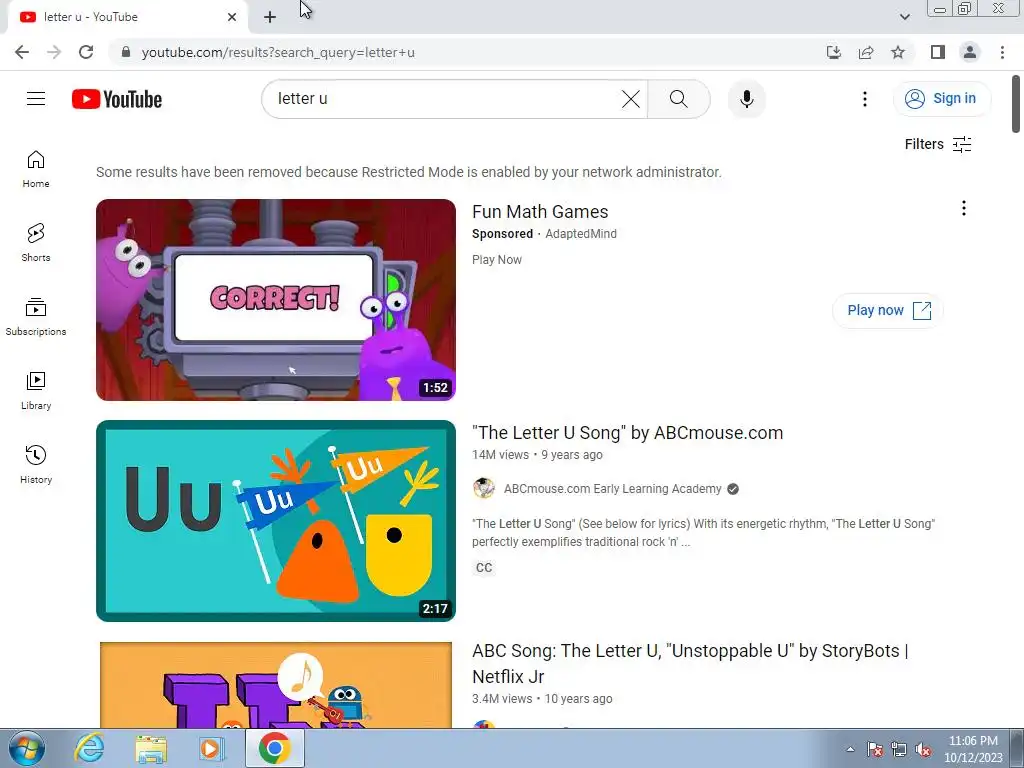Screen dimensions: 1024x768
Task: Click Chrome forward button
Action: click(54, 52)
